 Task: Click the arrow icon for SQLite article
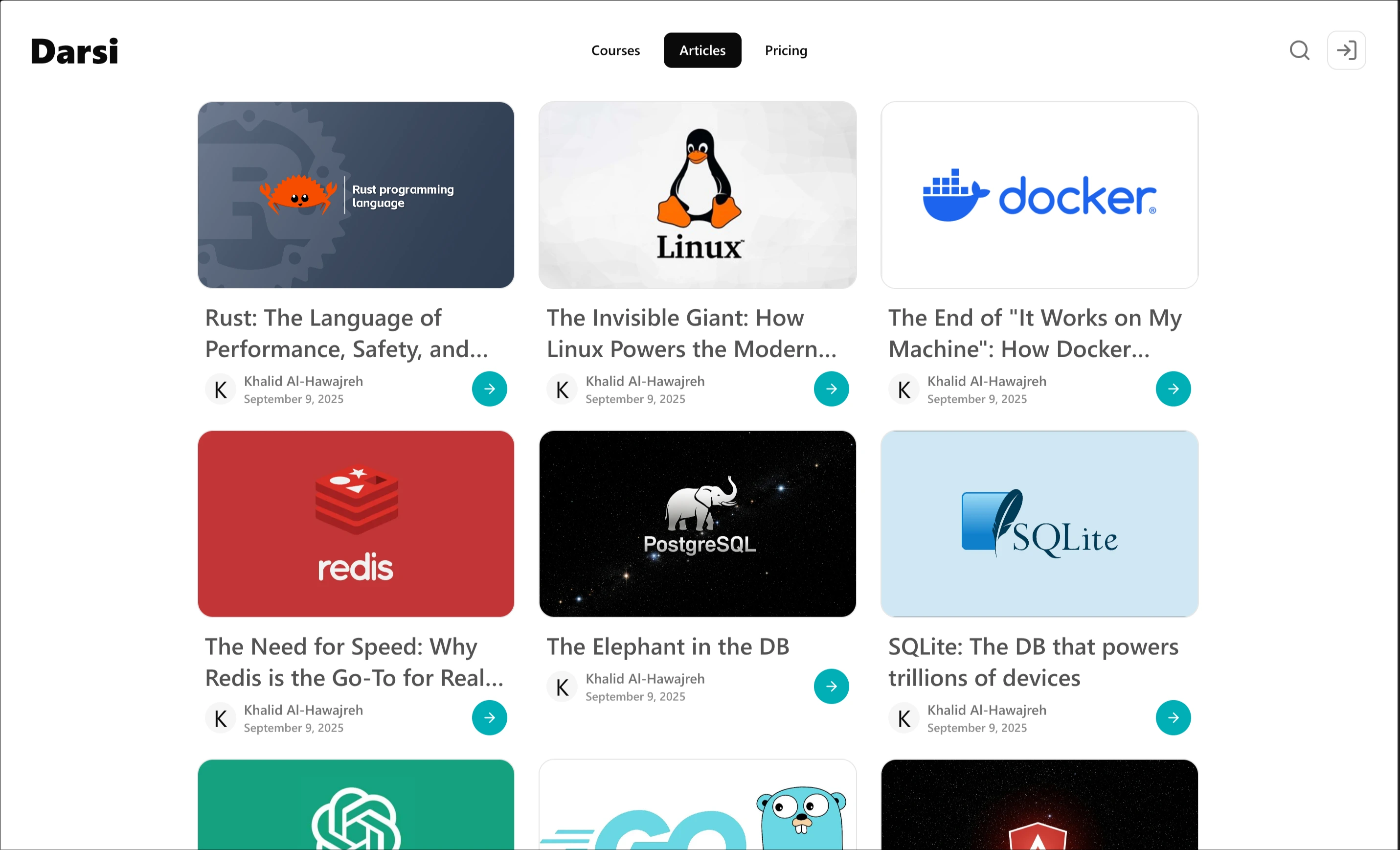pos(1173,717)
